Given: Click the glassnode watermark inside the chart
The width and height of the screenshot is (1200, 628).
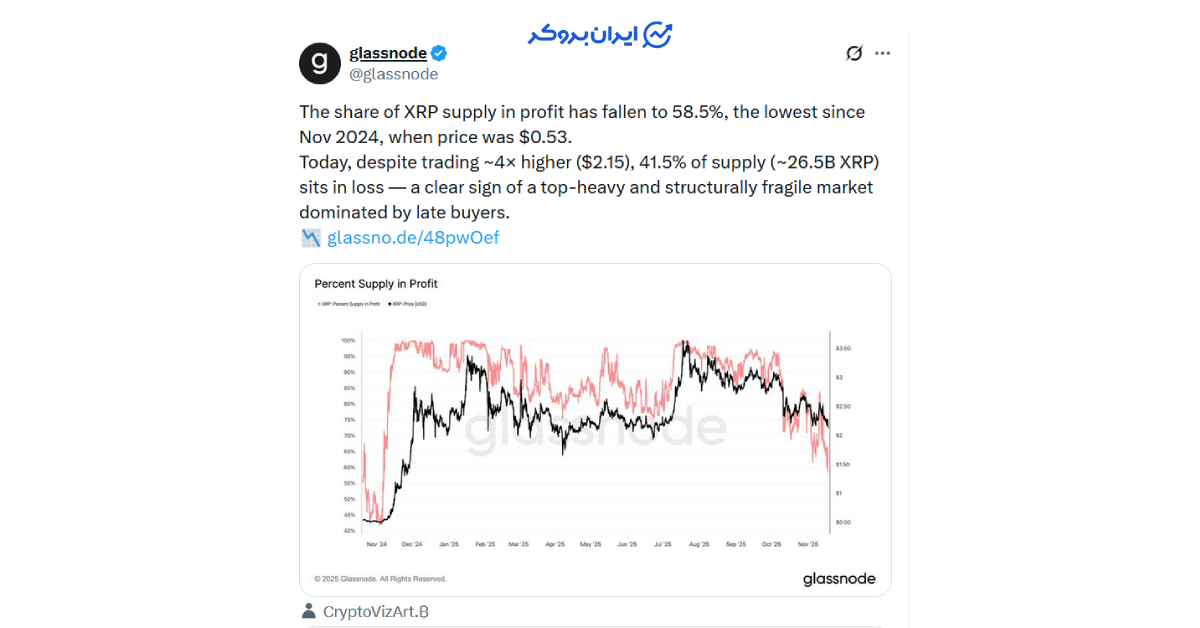Looking at the screenshot, I should click(x=597, y=428).
